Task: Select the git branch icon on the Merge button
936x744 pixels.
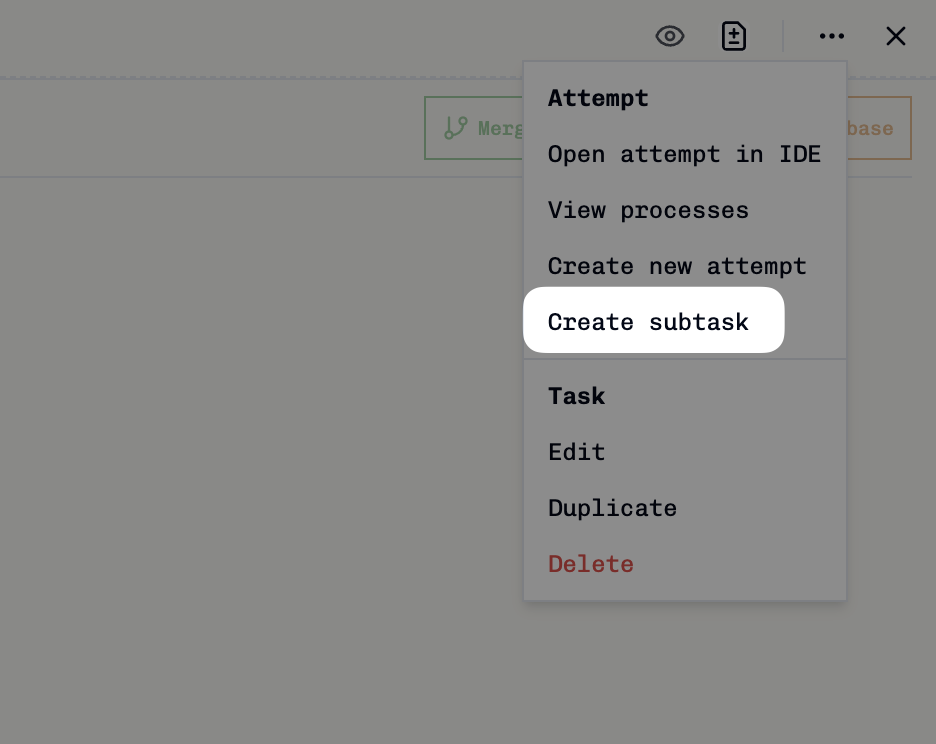Action: point(458,128)
